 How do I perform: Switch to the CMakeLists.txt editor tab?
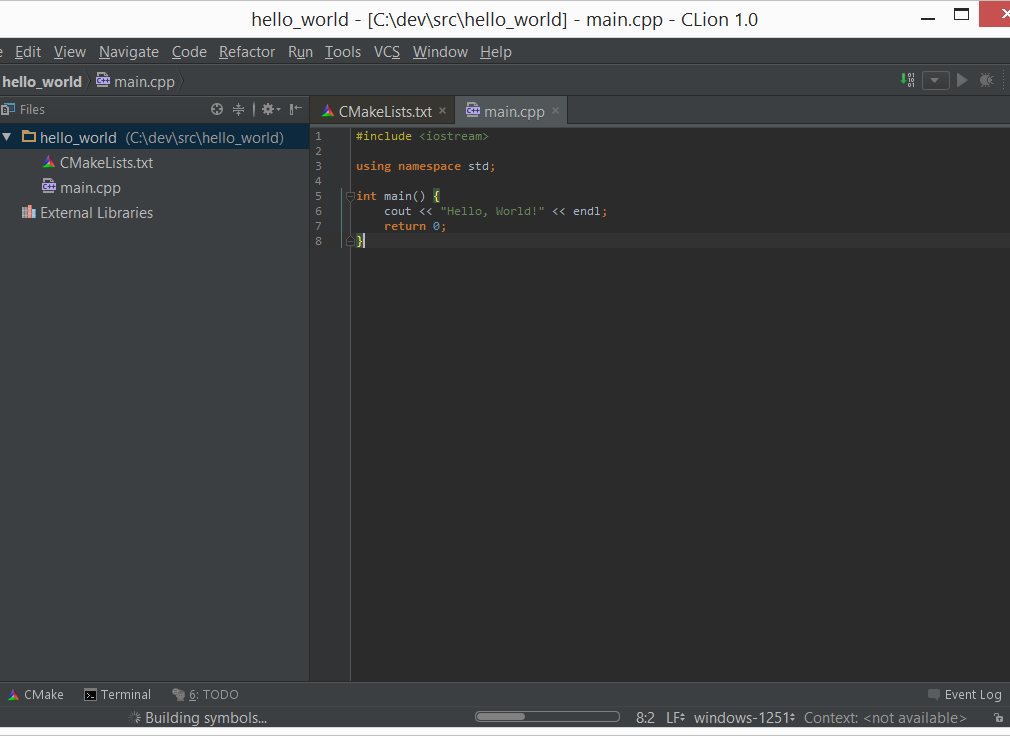(385, 111)
